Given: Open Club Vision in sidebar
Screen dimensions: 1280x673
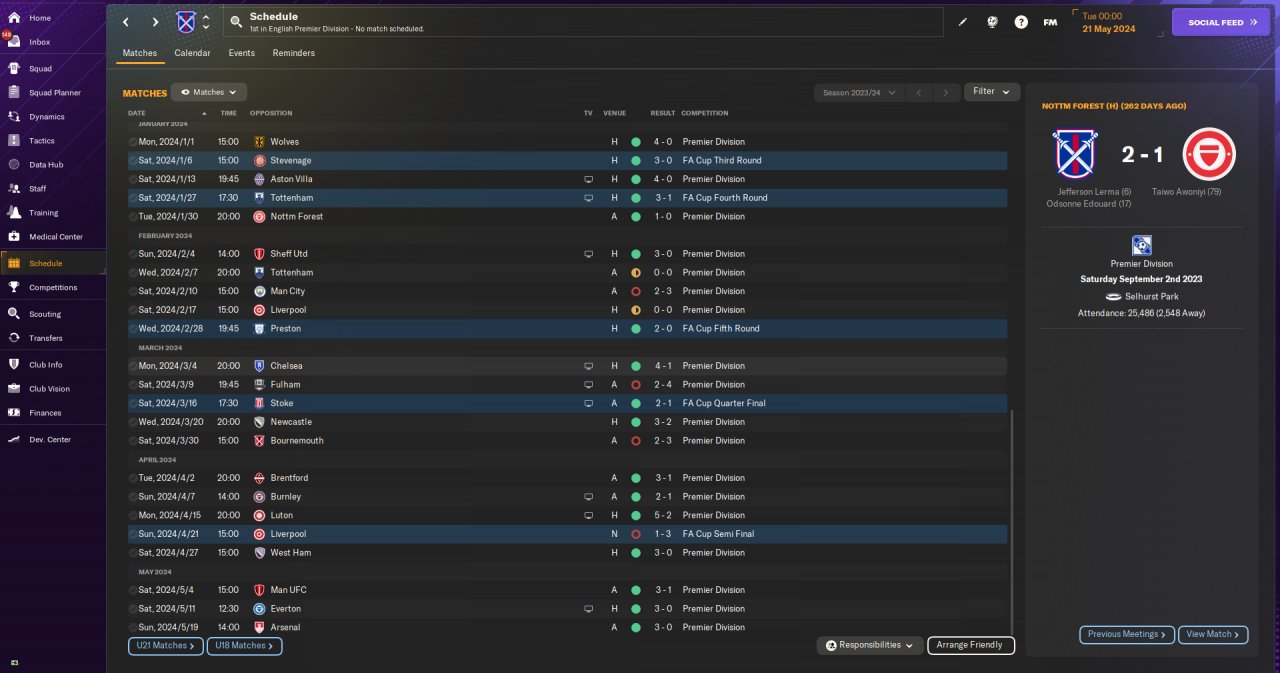Looking at the screenshot, I should pos(49,389).
